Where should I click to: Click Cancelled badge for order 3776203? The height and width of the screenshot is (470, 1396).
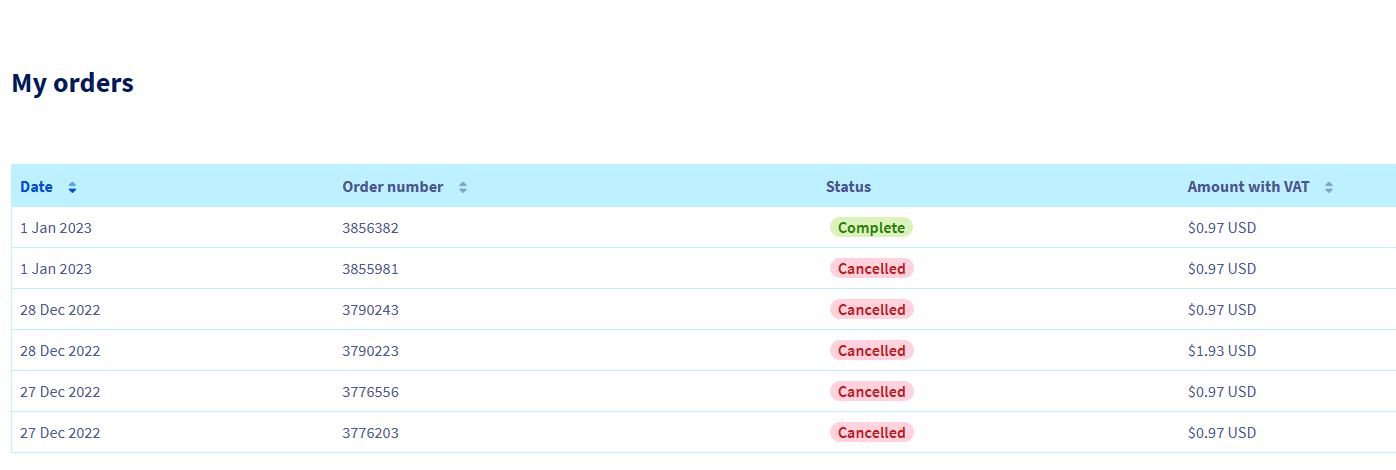coord(871,433)
